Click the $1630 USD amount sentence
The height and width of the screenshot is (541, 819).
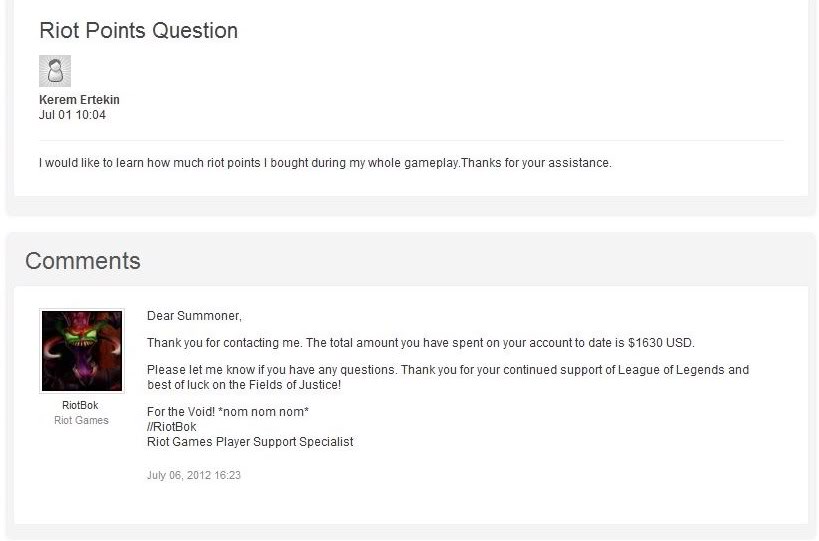coord(420,343)
